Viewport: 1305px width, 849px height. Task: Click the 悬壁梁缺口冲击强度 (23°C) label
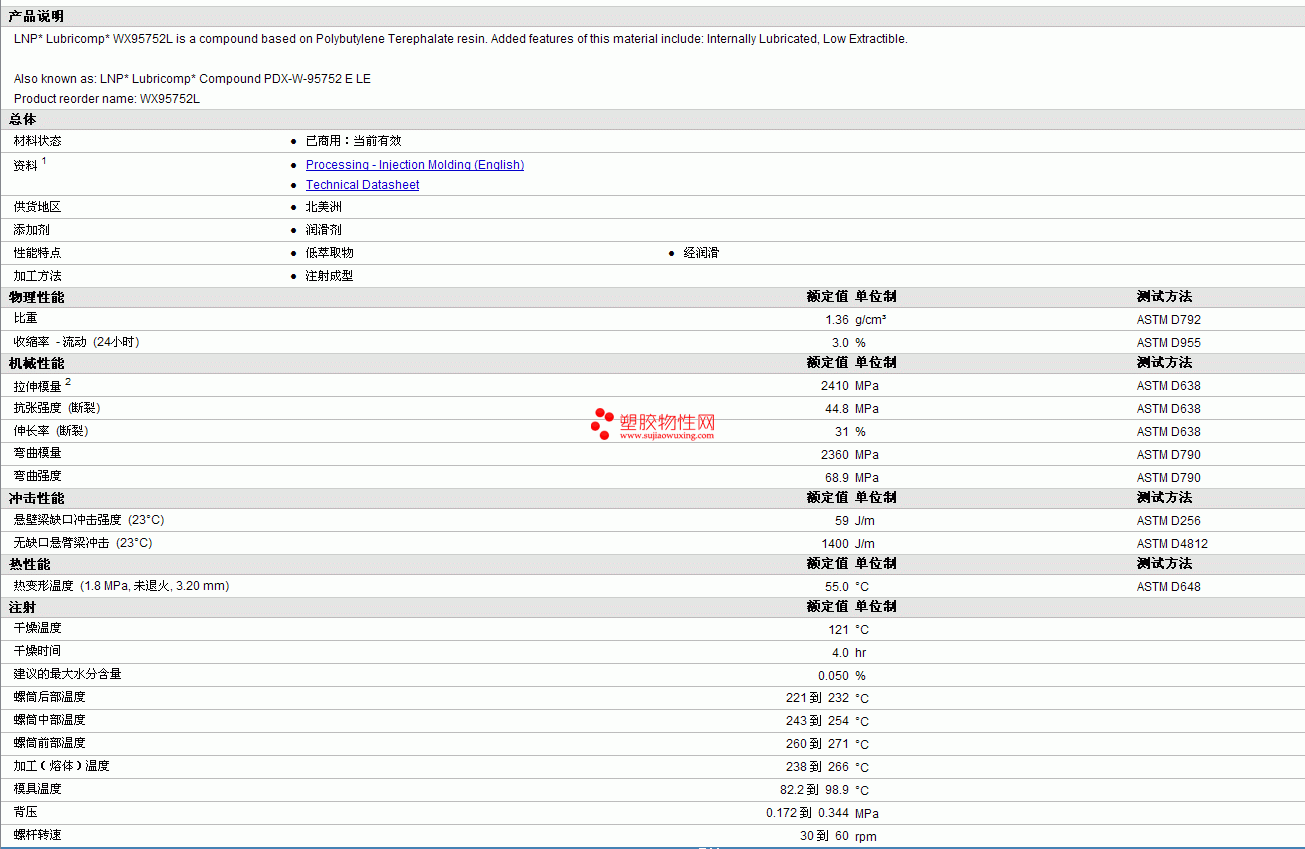[89, 520]
